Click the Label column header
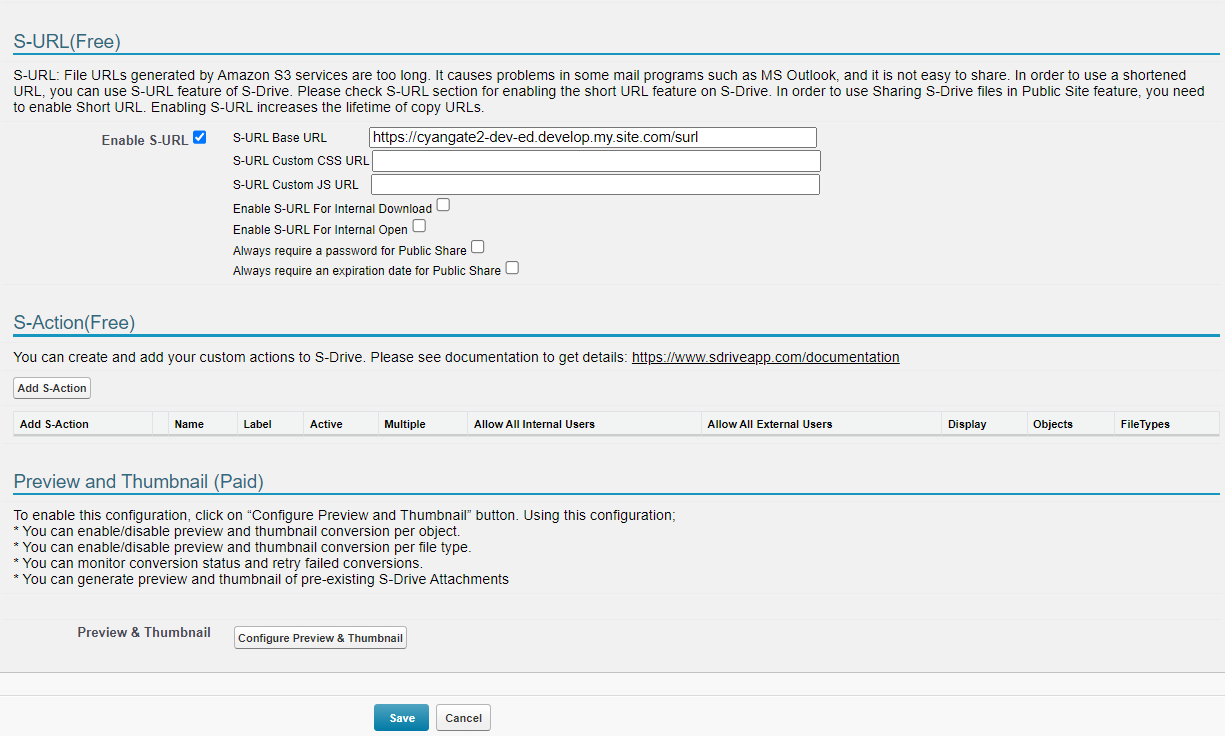1225x736 pixels. (257, 424)
